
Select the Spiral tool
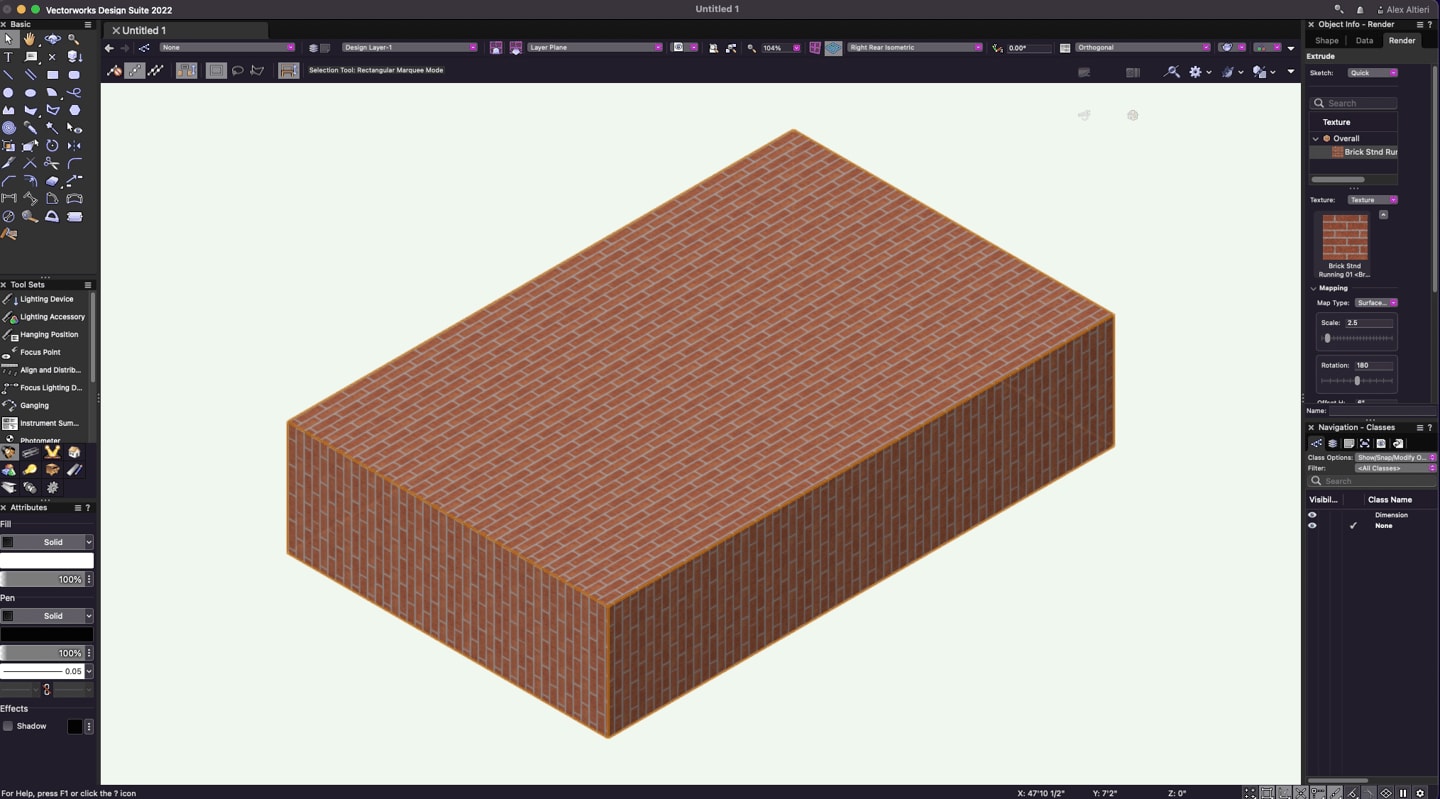click(8, 128)
